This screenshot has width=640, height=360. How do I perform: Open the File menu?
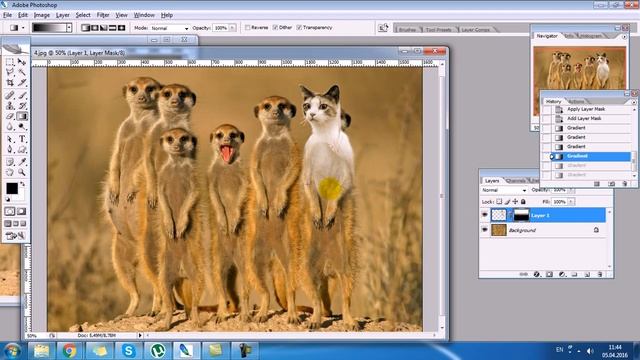click(7, 15)
